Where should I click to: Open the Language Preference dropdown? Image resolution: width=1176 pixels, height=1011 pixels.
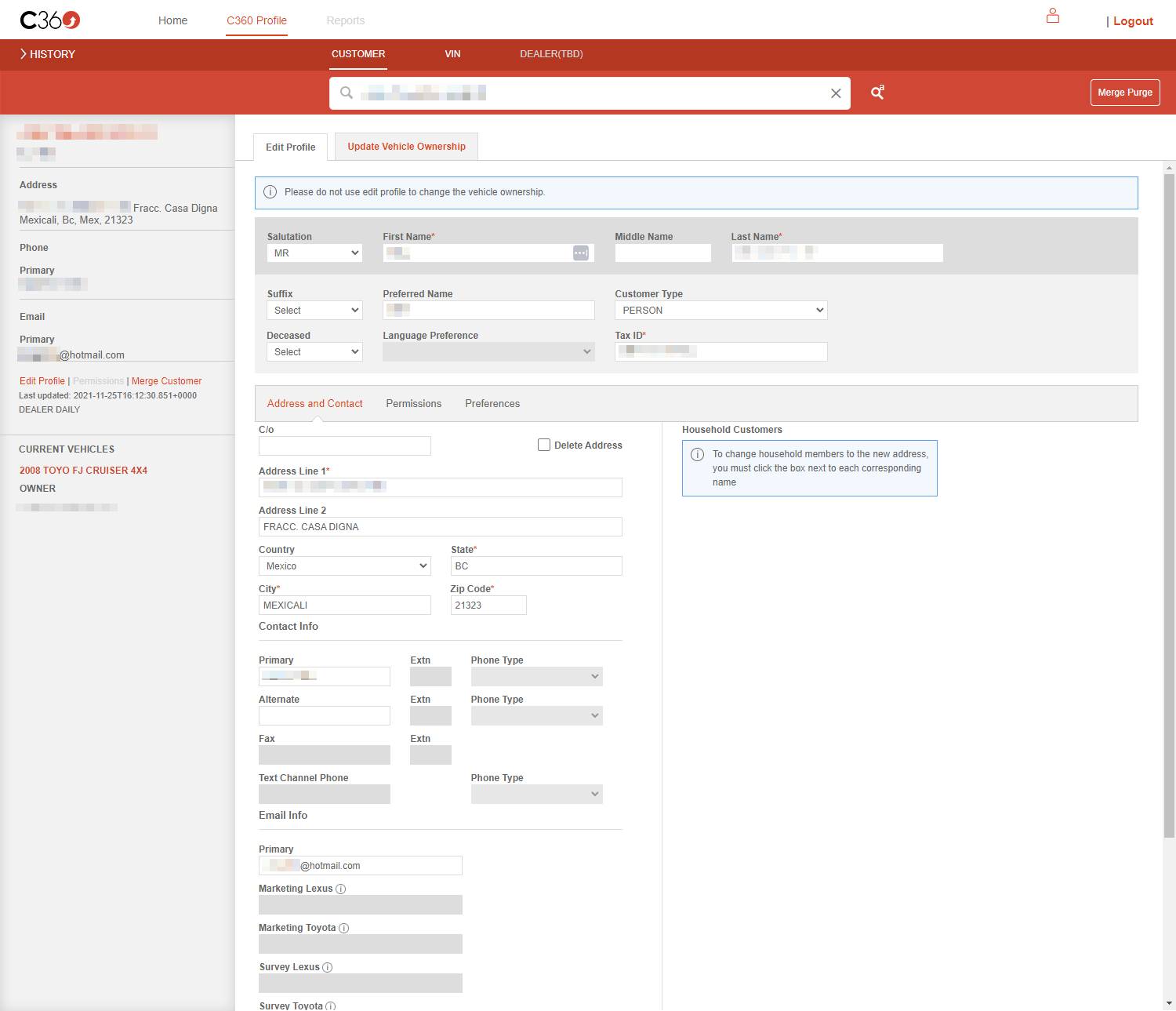click(488, 351)
